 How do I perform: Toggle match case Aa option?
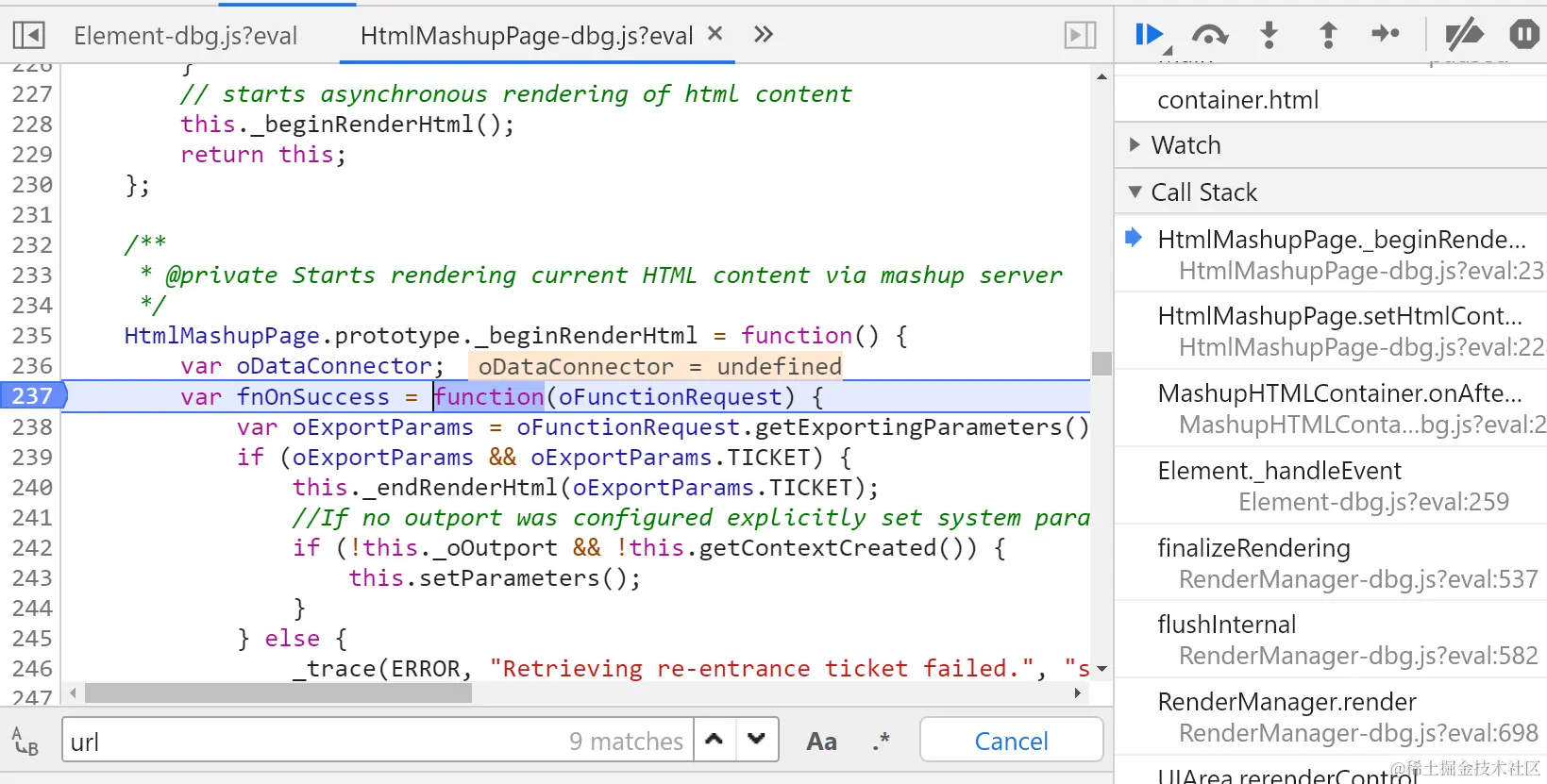821,742
